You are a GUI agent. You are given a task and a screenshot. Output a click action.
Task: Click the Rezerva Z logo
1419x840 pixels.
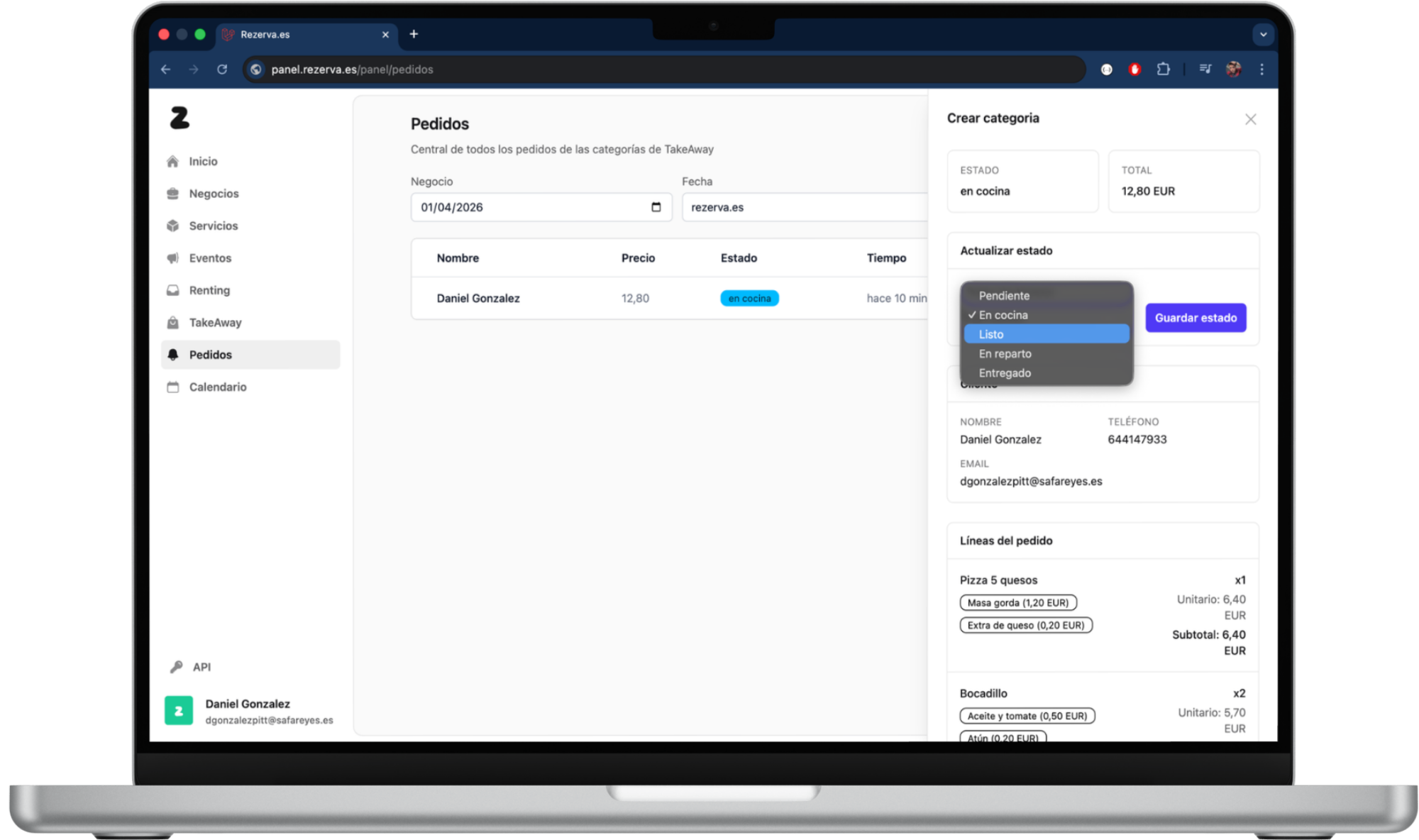tap(180, 118)
